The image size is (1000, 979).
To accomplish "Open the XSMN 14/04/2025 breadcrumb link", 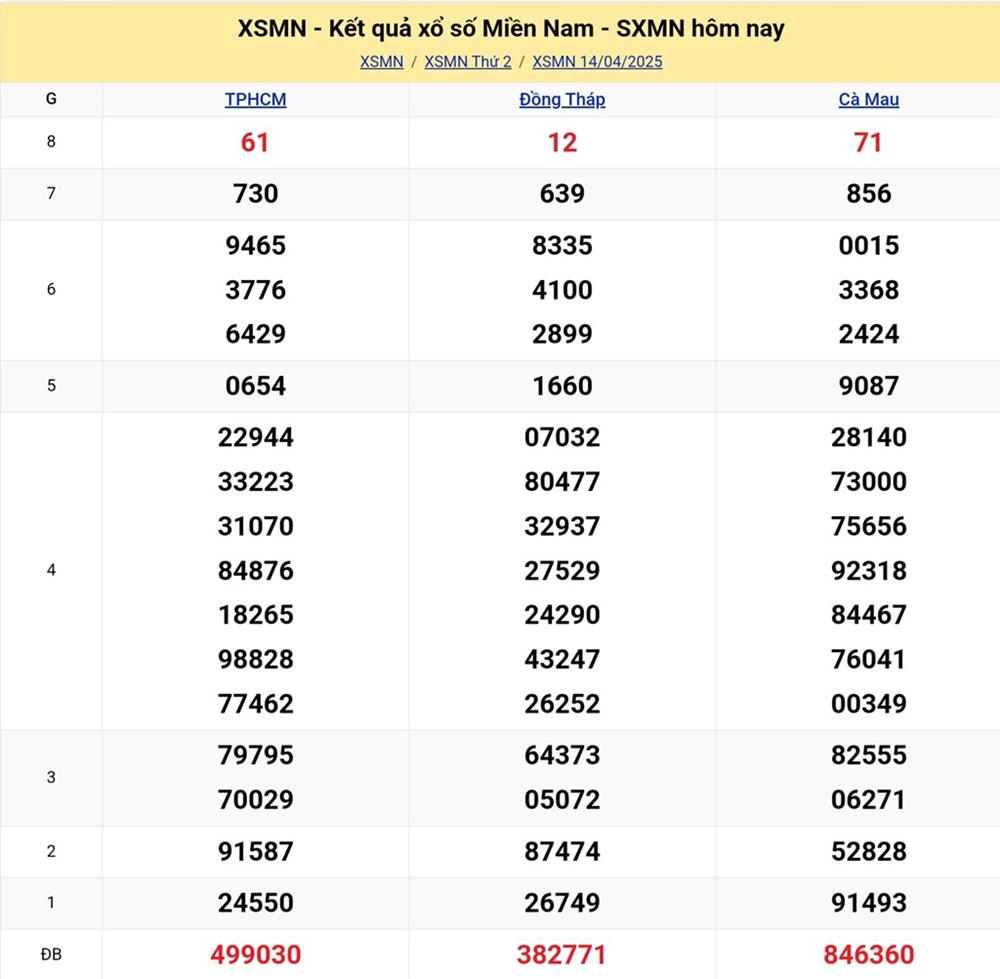I will click(597, 62).
